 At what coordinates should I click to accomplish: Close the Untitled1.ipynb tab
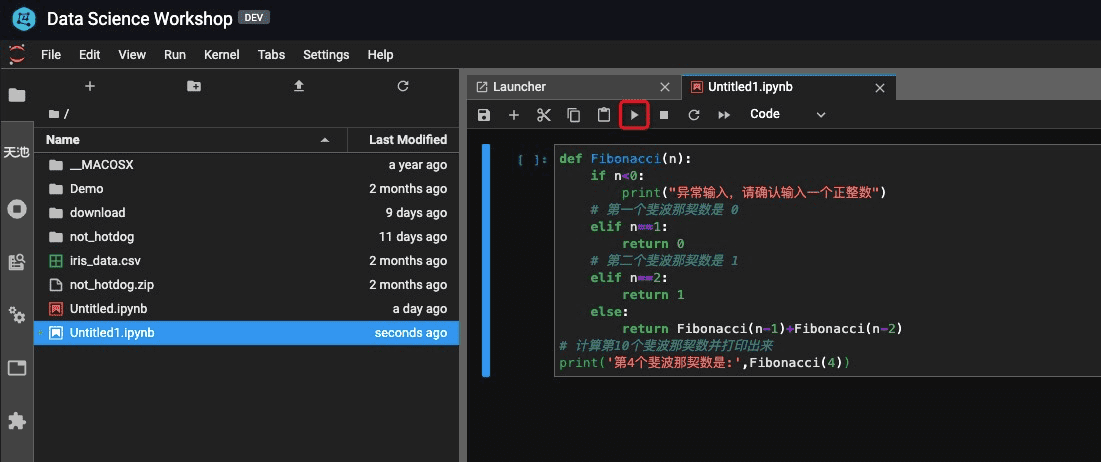point(880,88)
